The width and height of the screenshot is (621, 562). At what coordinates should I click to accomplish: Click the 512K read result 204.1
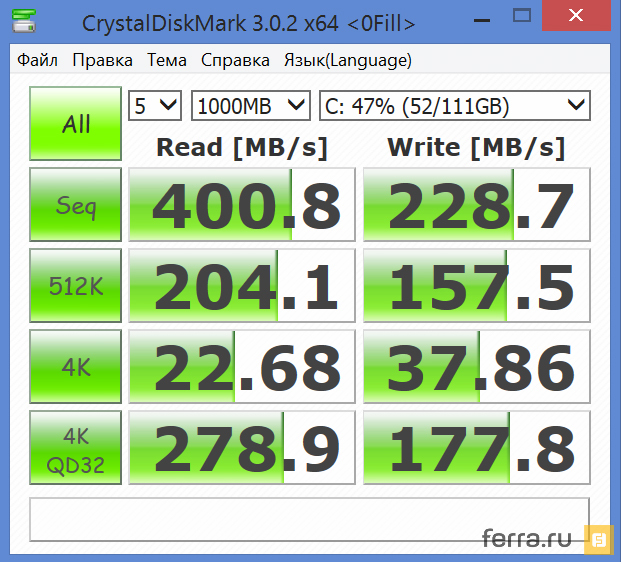[x=242, y=286]
